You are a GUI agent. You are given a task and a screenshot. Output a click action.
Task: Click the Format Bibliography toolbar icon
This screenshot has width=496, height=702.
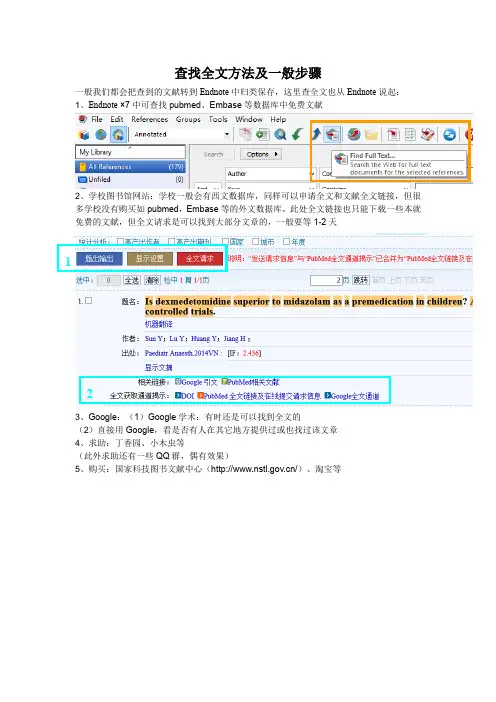tap(410, 134)
